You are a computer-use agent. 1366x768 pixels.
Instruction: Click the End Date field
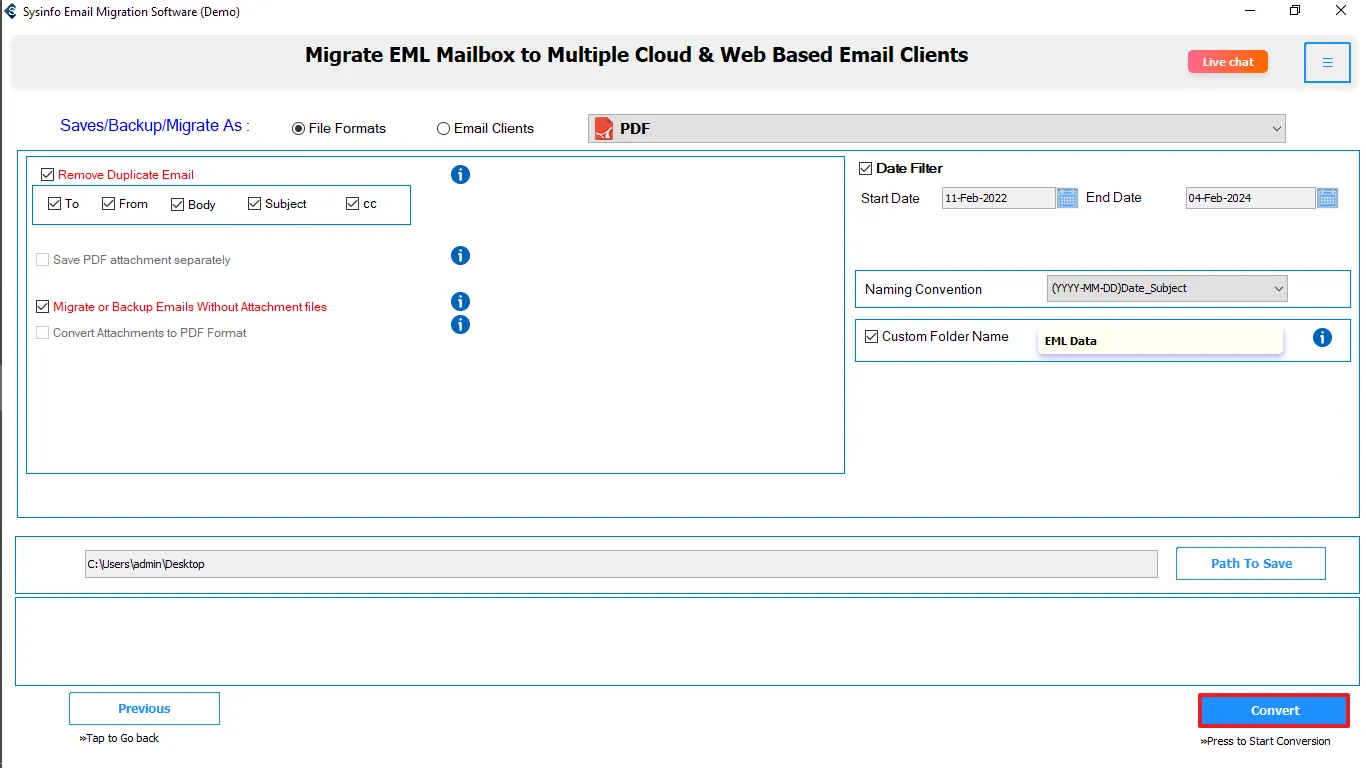coord(1250,198)
